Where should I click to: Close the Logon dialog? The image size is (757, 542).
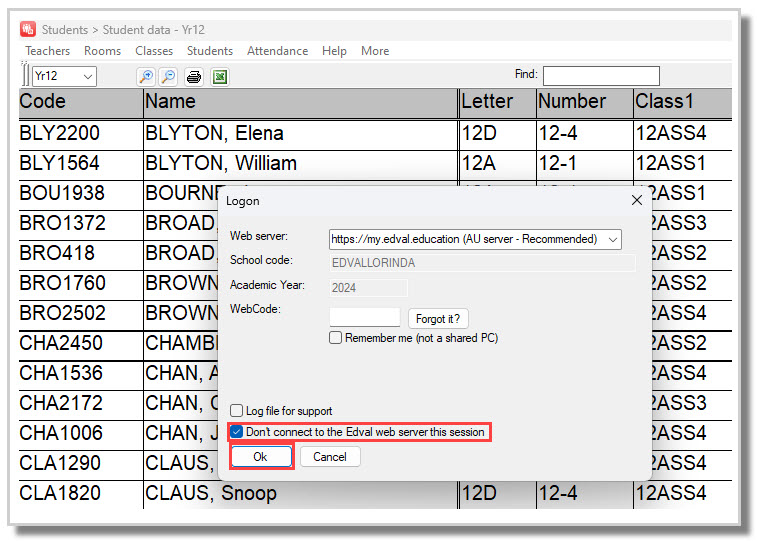636,200
